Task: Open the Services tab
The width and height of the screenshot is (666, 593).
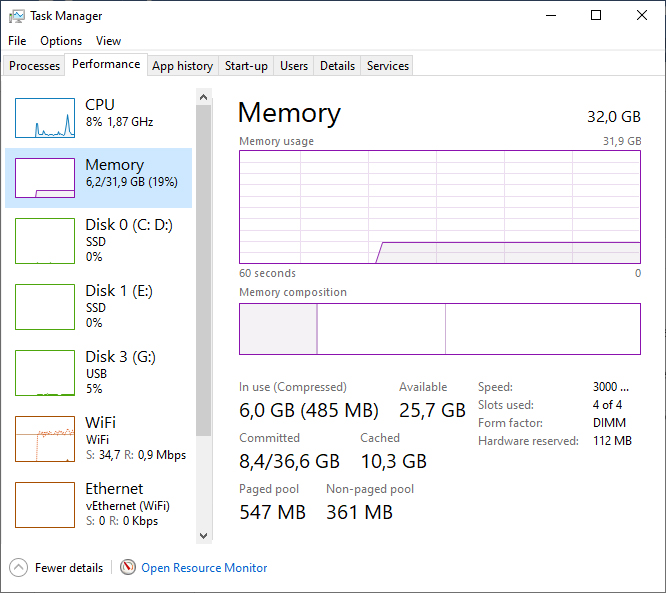Action: point(388,66)
